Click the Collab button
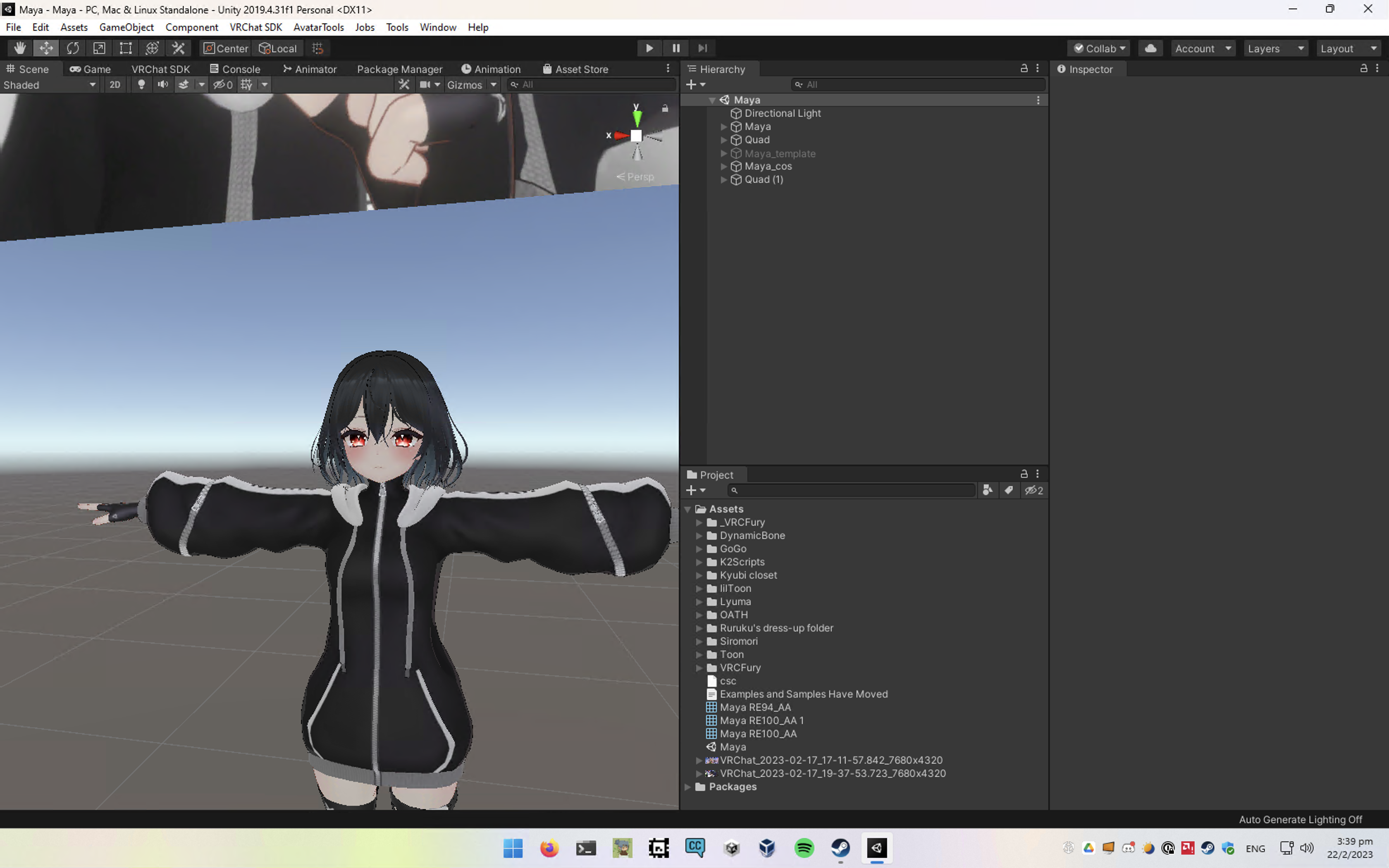The height and width of the screenshot is (868, 1389). click(x=1098, y=48)
